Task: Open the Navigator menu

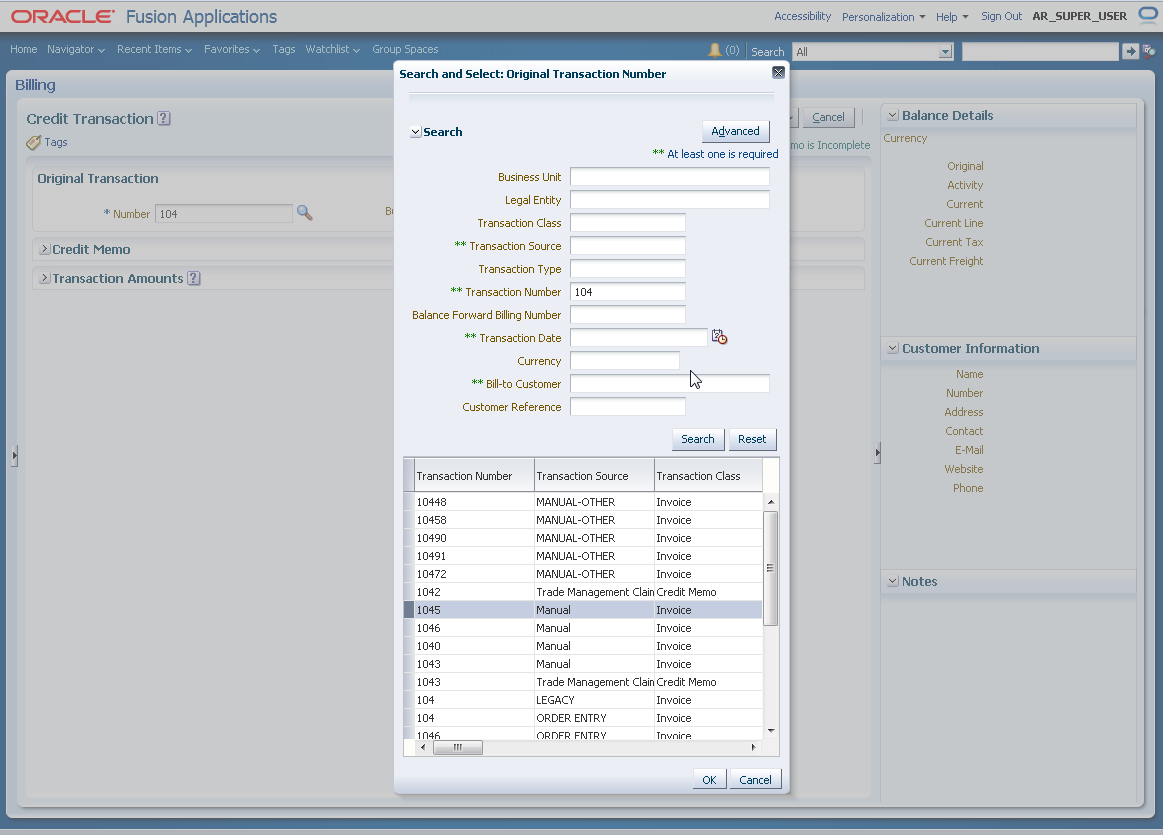Action: click(x=76, y=49)
